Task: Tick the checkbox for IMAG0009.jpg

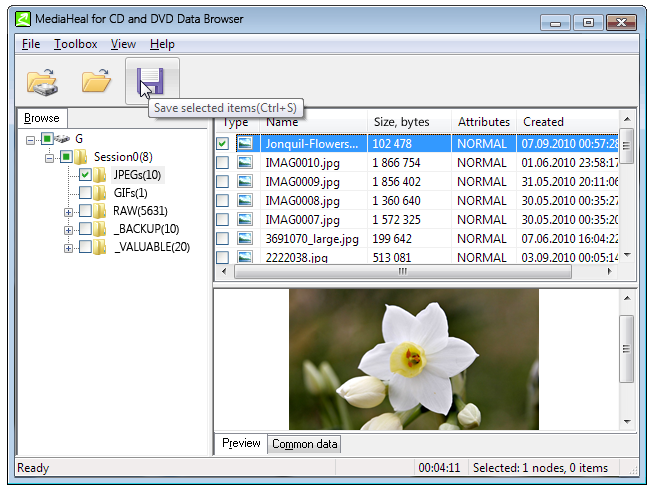Action: click(x=222, y=182)
